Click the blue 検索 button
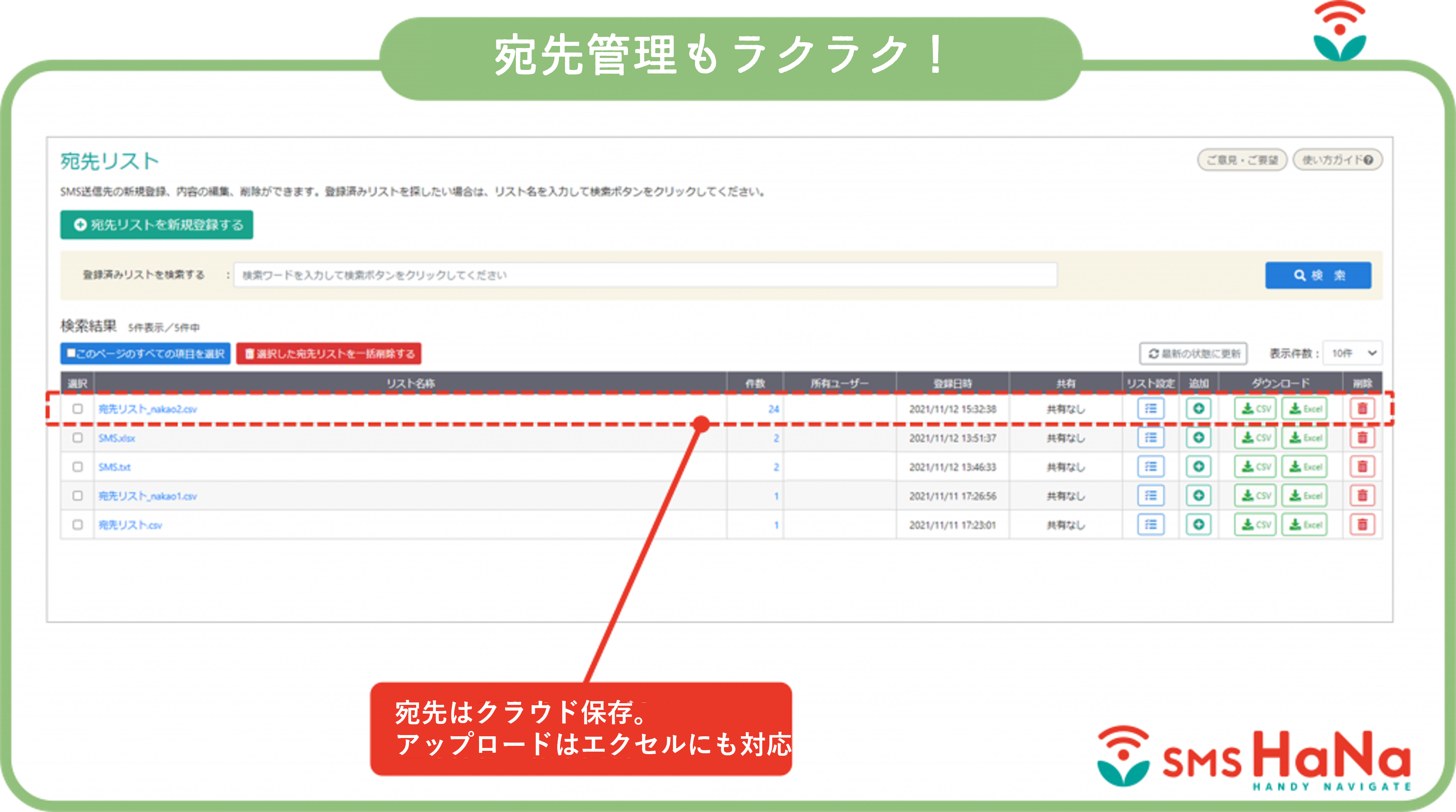The image size is (1456, 812). tap(1318, 275)
